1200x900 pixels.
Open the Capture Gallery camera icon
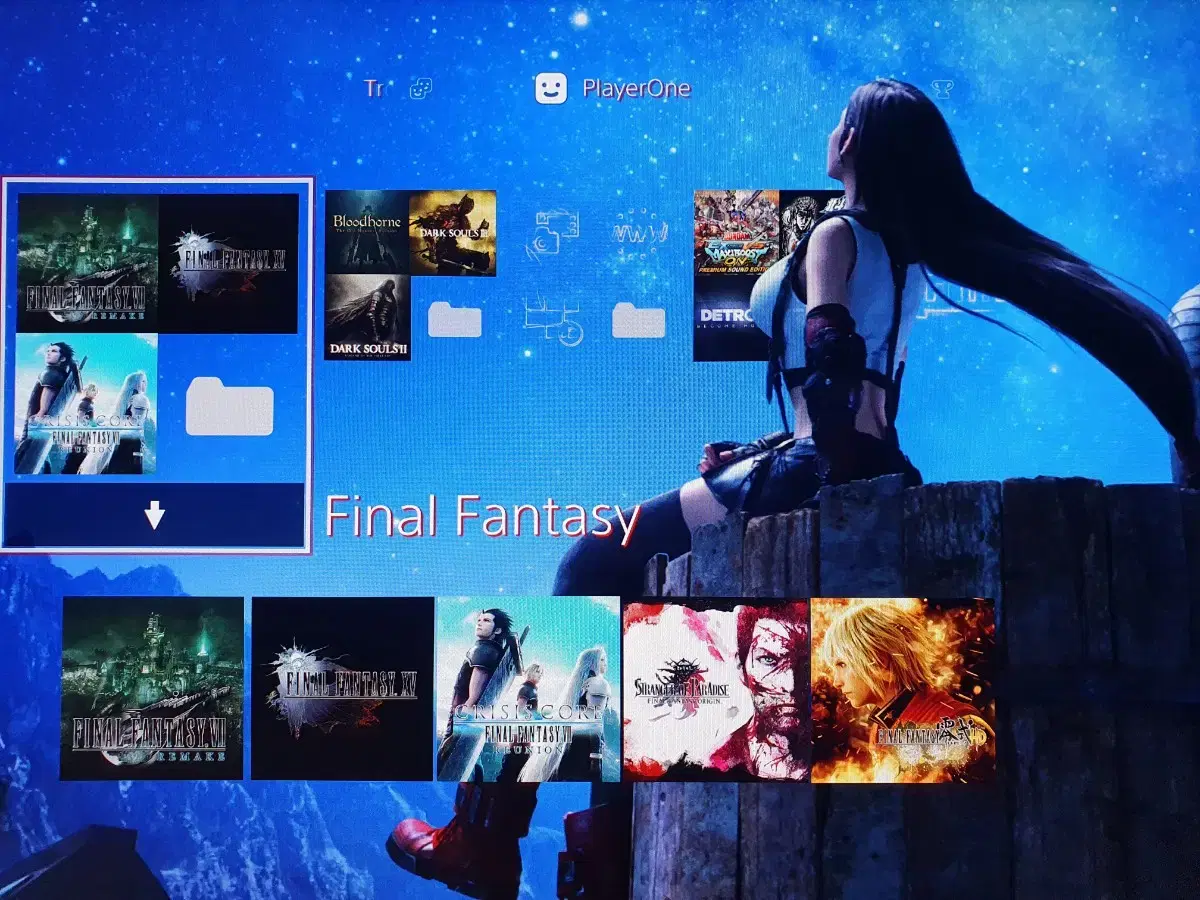click(x=555, y=235)
